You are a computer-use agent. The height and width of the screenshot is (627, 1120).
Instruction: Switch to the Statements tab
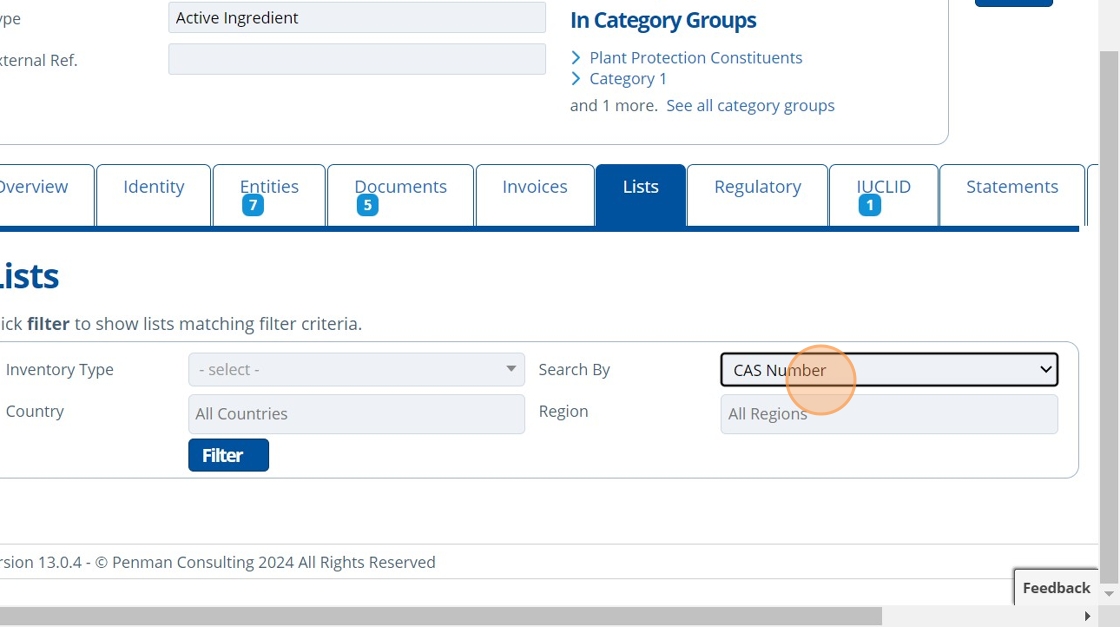(1011, 187)
